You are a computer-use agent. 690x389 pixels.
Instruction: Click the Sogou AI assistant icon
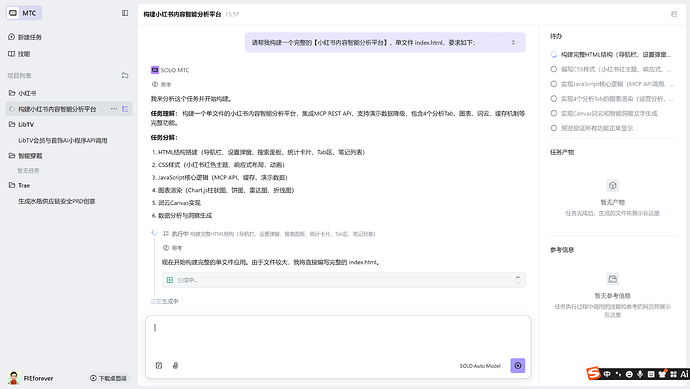[x=684, y=374]
